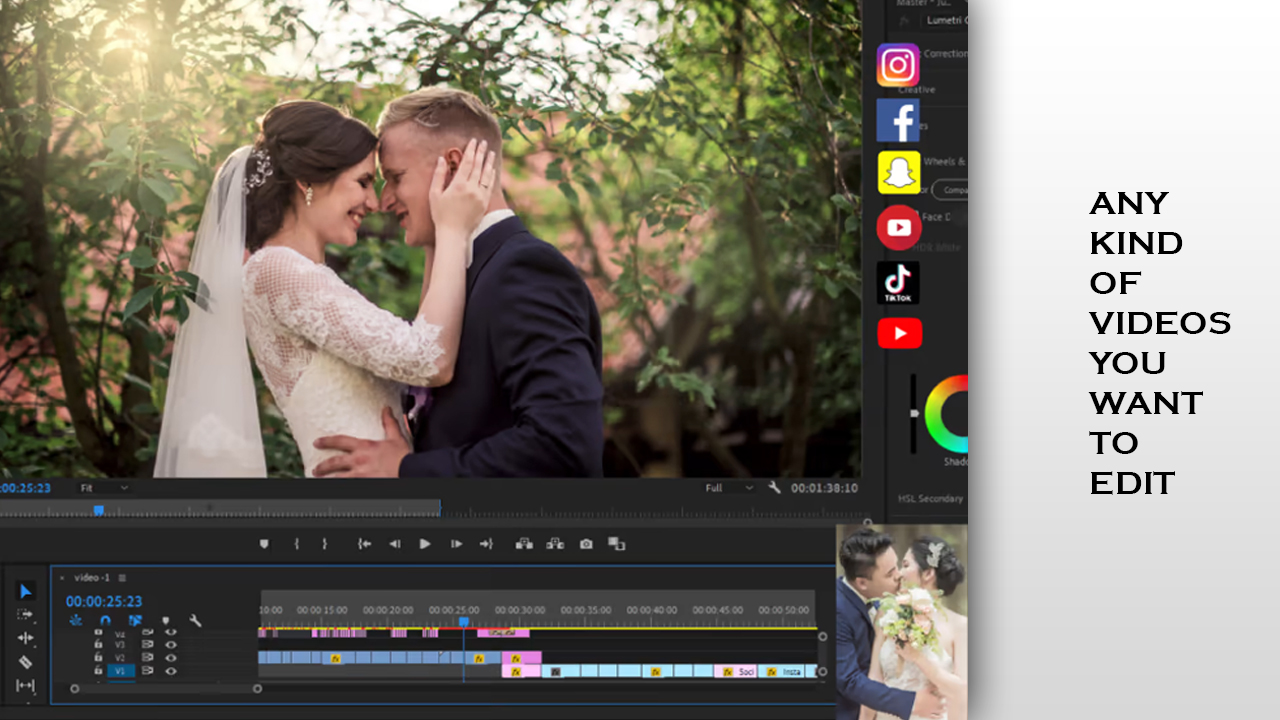Expand the HSL Secondary section
Viewport: 1280px width, 720px height.
[x=930, y=498]
